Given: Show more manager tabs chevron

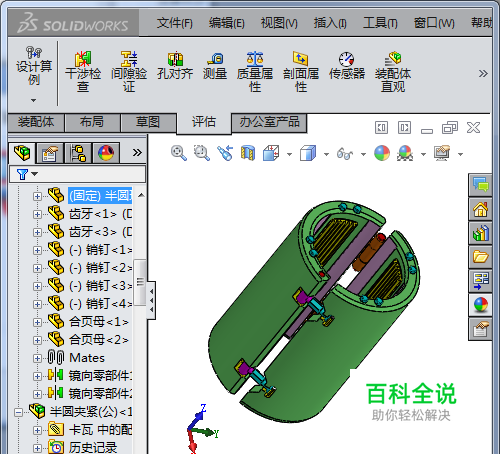Looking at the screenshot, I should click(137, 153).
